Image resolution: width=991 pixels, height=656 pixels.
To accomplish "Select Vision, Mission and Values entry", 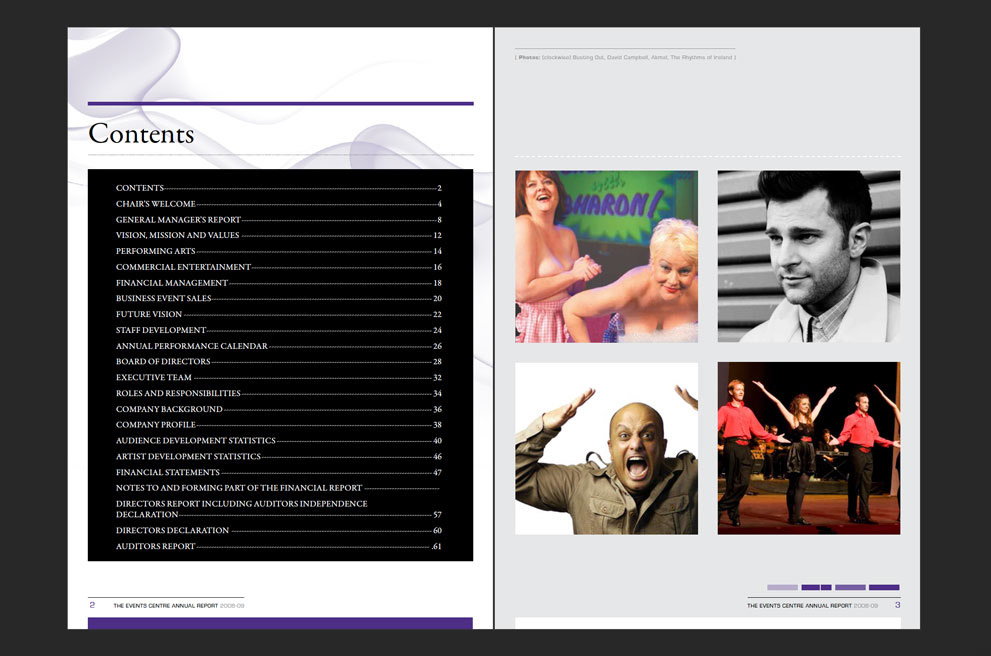I will click(177, 236).
